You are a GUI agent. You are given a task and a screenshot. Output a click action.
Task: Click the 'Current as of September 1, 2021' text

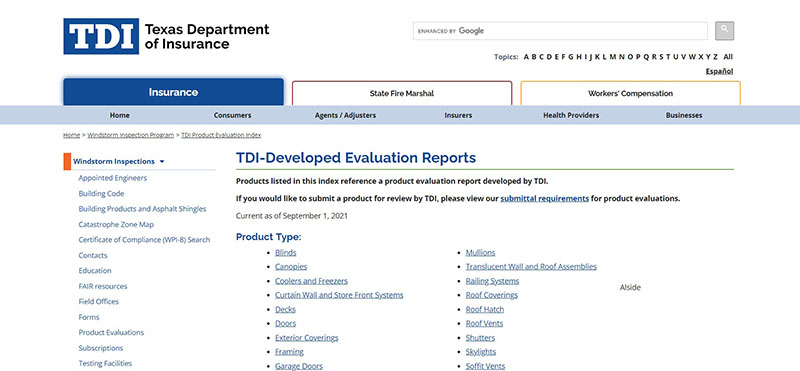click(x=292, y=216)
